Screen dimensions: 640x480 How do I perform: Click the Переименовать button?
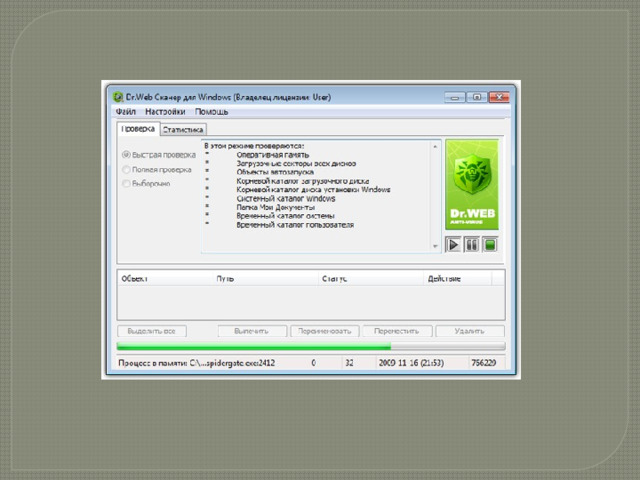click(x=324, y=331)
